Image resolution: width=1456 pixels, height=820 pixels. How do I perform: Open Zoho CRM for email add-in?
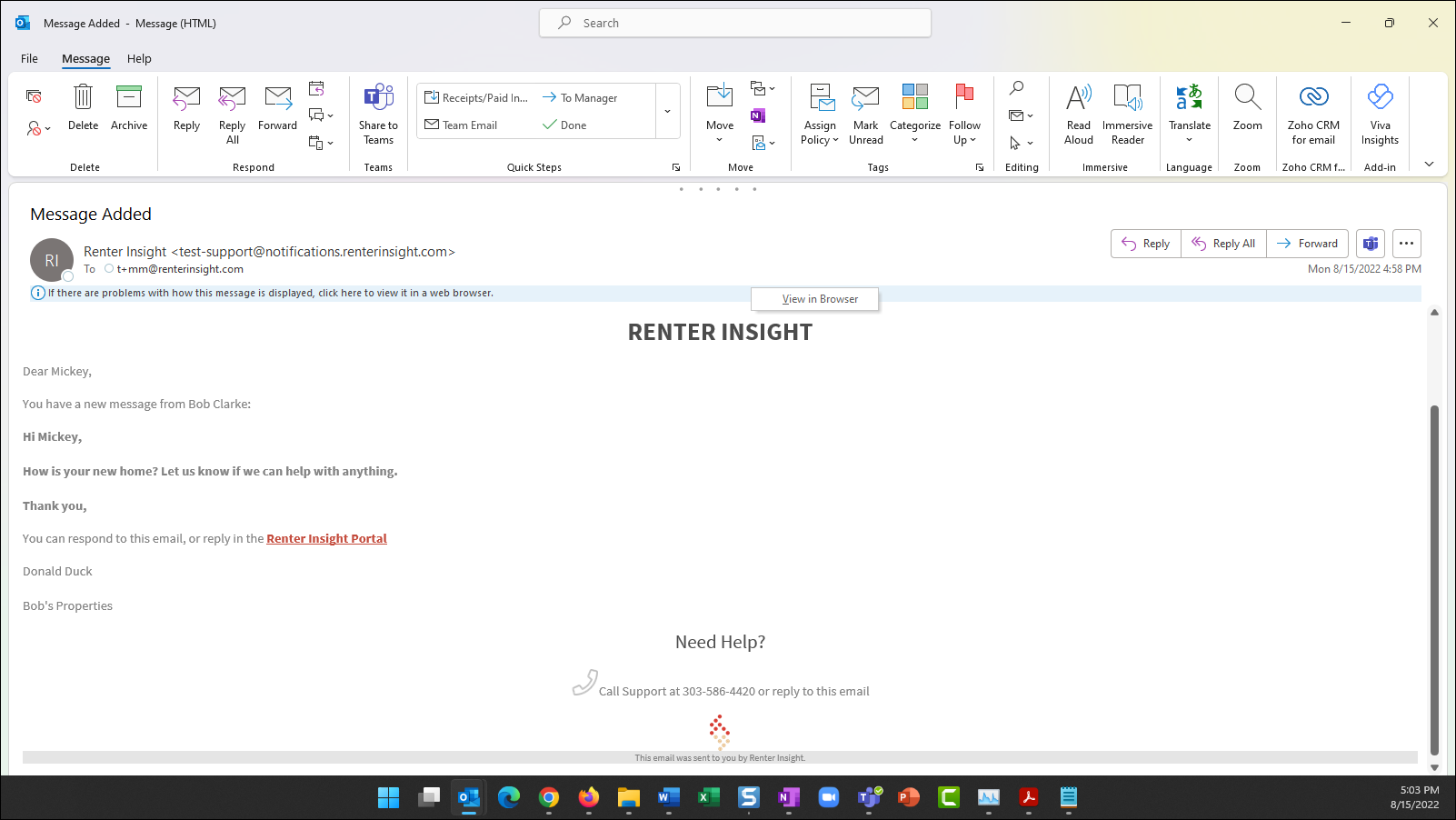click(1313, 114)
